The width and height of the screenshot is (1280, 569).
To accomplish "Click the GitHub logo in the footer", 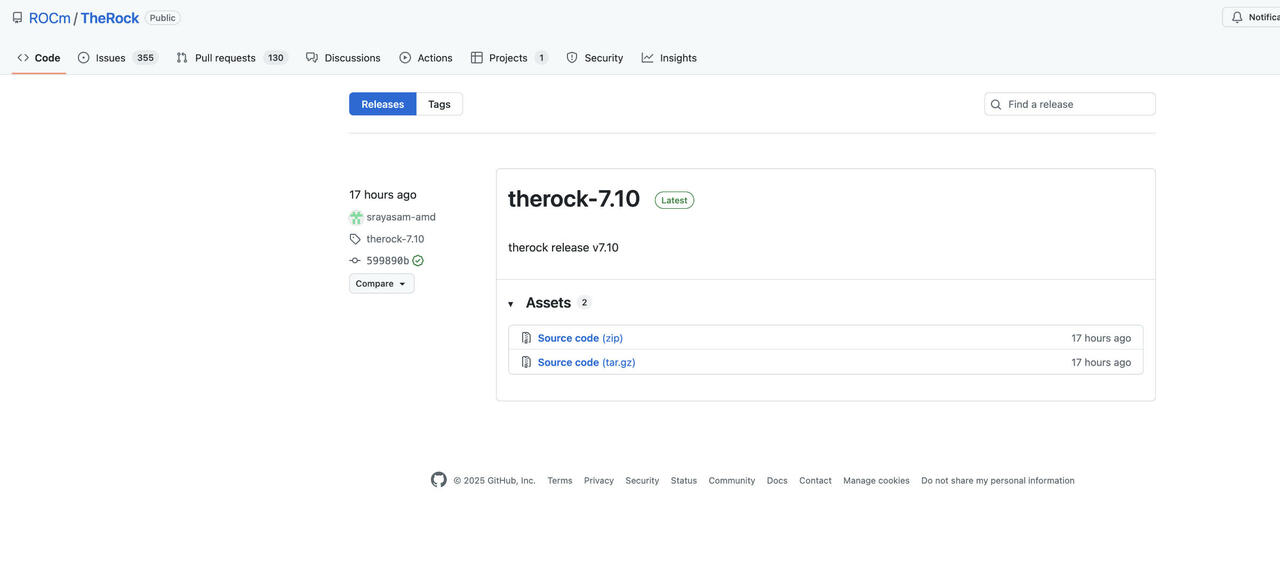I will 439,480.
